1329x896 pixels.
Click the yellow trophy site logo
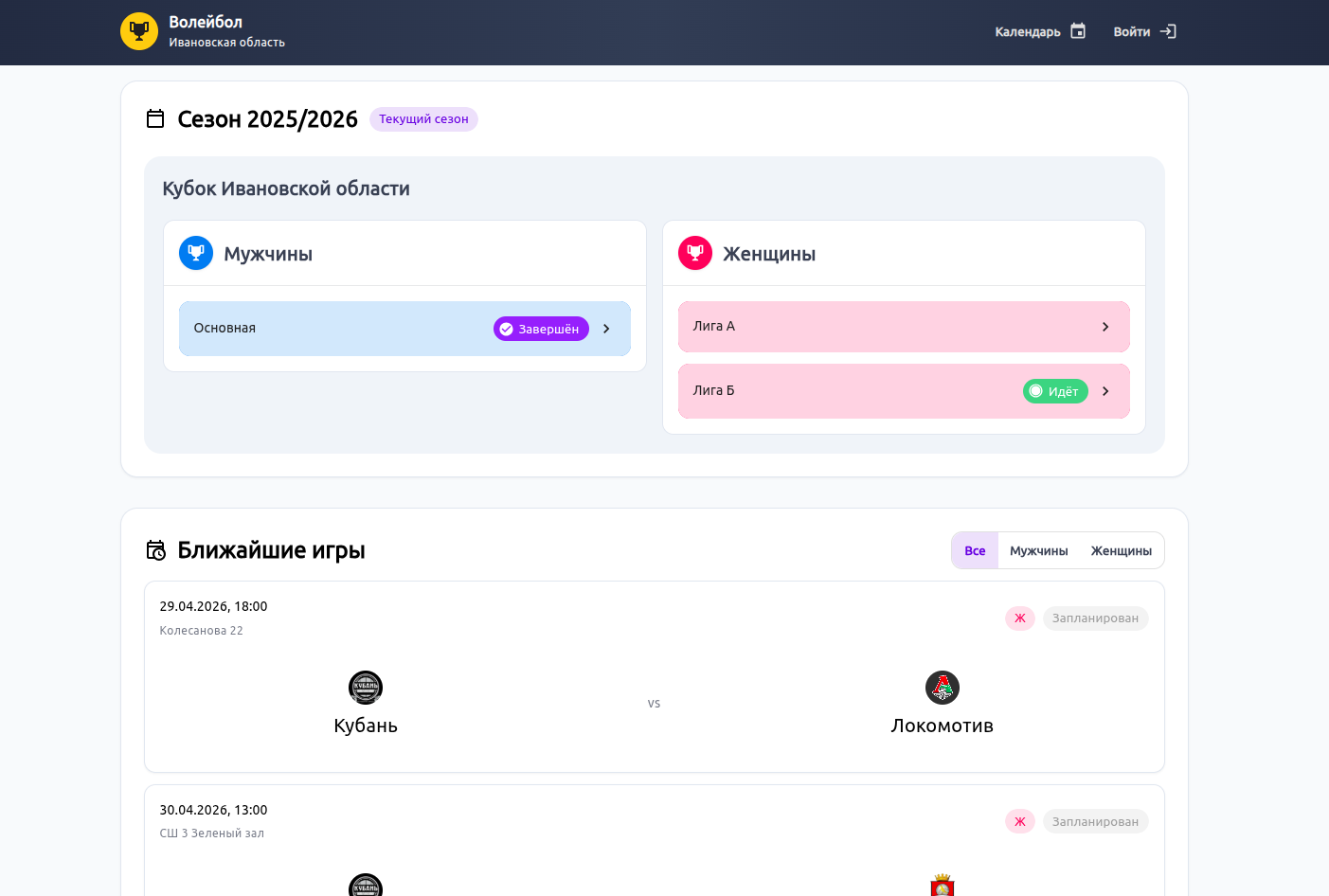pyautogui.click(x=139, y=31)
